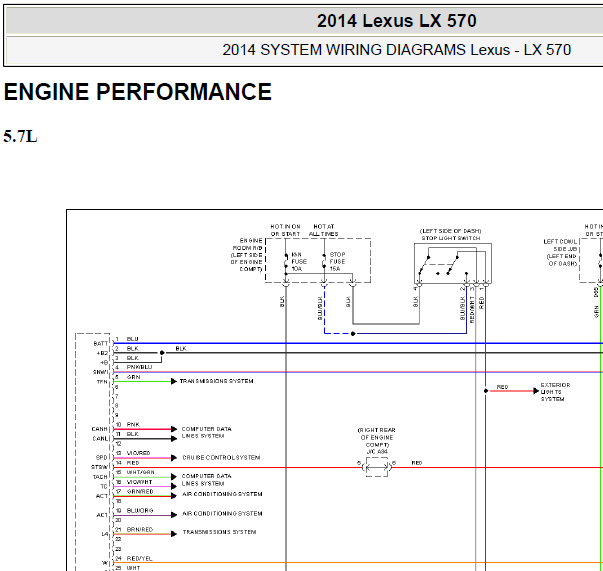Click "TRANSMISSIONS SYSTEM" next to pin 21 BRN/RED

(x=219, y=532)
